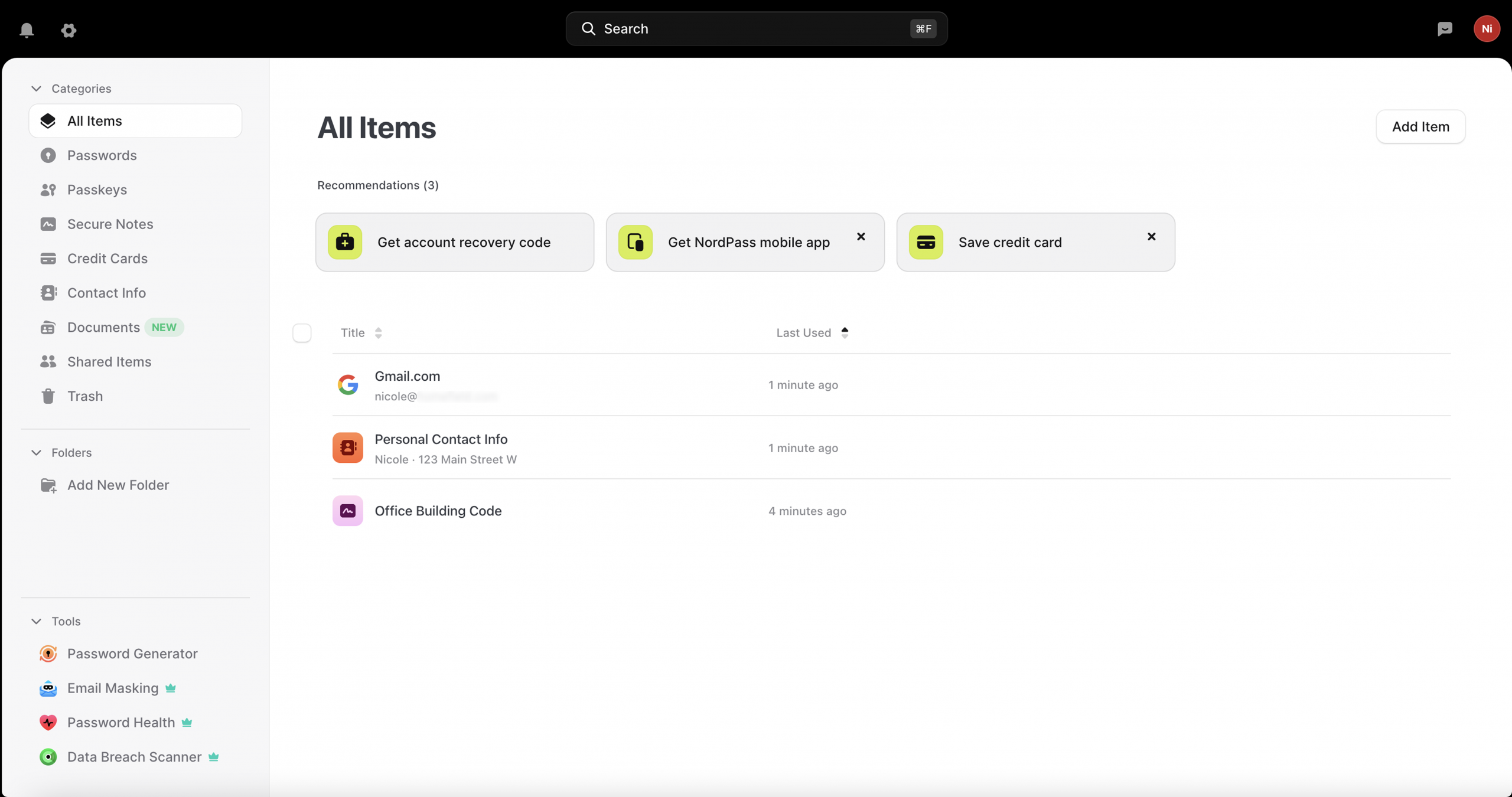Screen dimensions: 1512x797
Task: Open the Data Breach Scanner tool
Action: [x=134, y=757]
